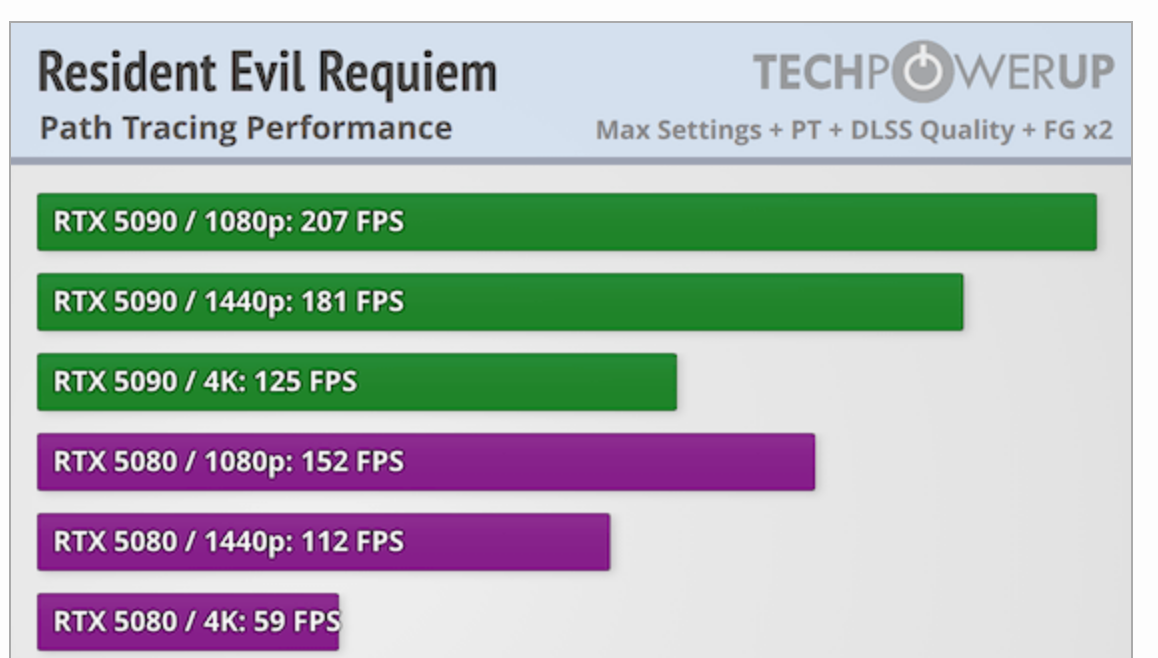
Task: Click the "Path Tracing Performance" subtitle
Action: [x=245, y=128]
